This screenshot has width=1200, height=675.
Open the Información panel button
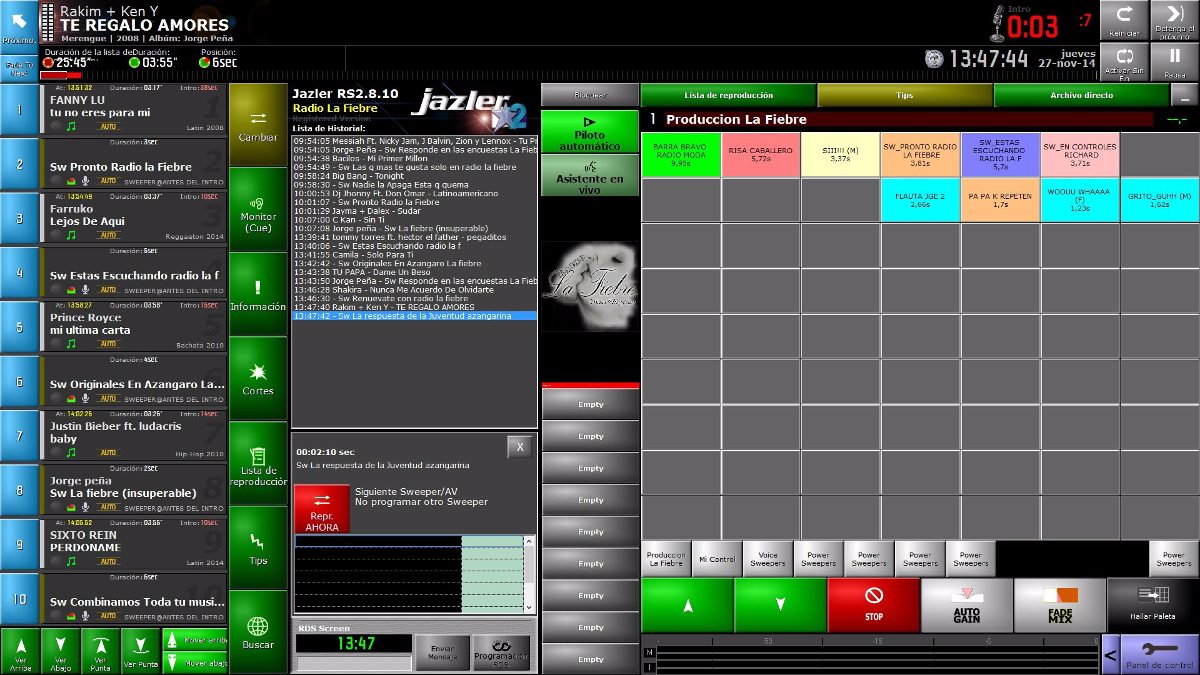(258, 294)
